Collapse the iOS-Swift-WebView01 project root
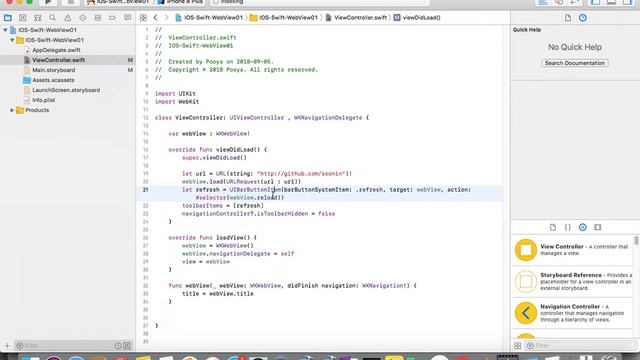The image size is (640, 360). [x=5, y=30]
